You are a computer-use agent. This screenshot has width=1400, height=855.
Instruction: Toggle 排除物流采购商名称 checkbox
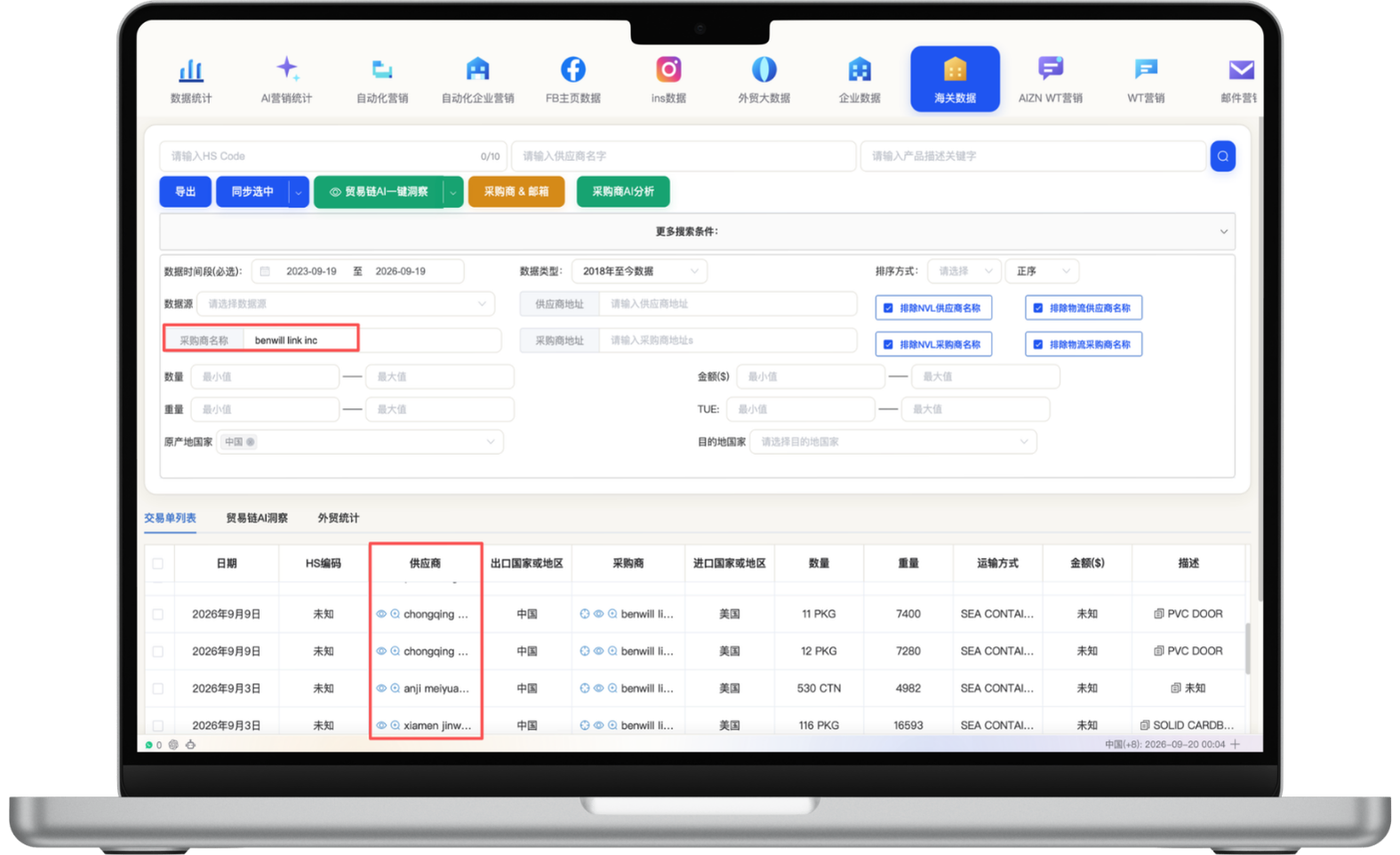pos(1037,345)
